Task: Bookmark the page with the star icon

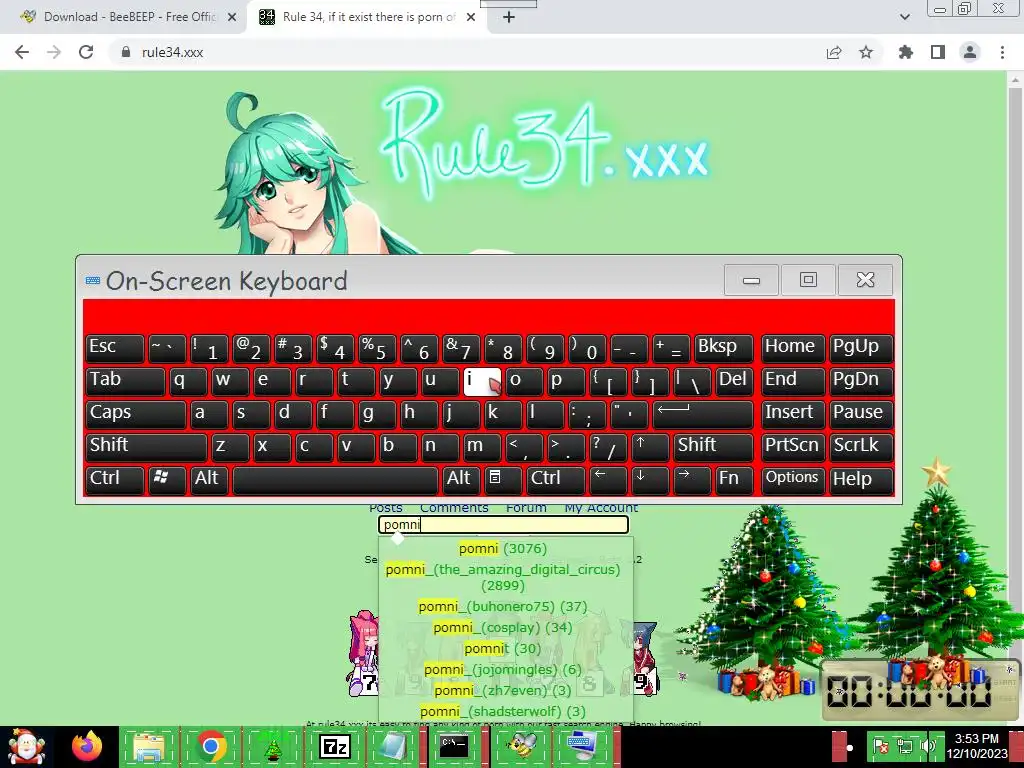Action: pyautogui.click(x=866, y=52)
